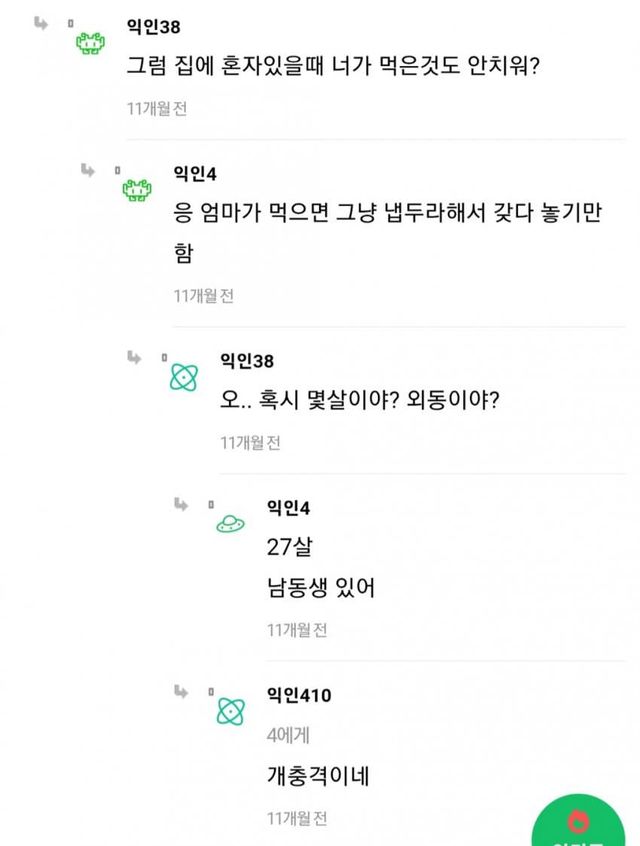Open the 익인410 username
Image resolution: width=640 pixels, height=846 pixels.
pos(299,695)
